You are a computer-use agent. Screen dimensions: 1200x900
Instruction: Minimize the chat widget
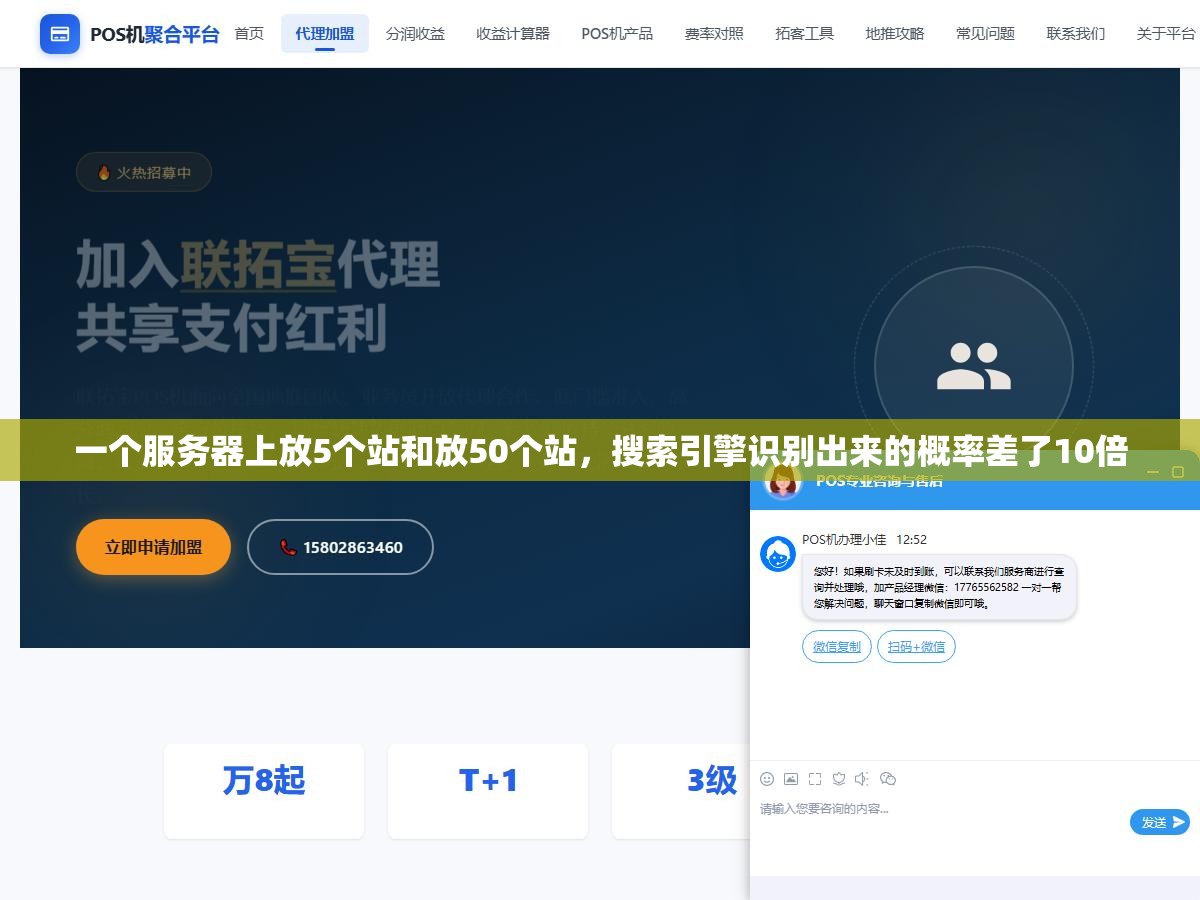tap(1151, 471)
